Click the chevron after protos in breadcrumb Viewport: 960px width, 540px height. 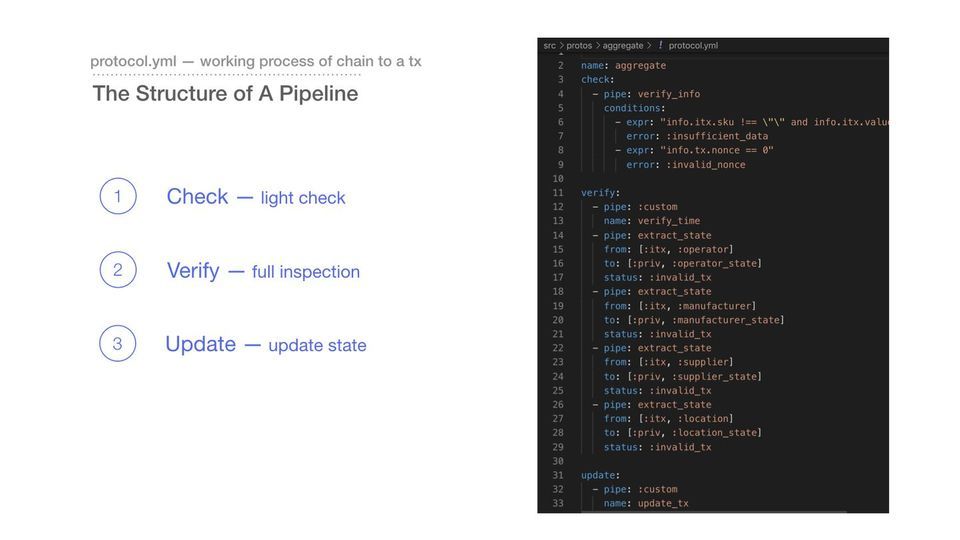pos(598,46)
